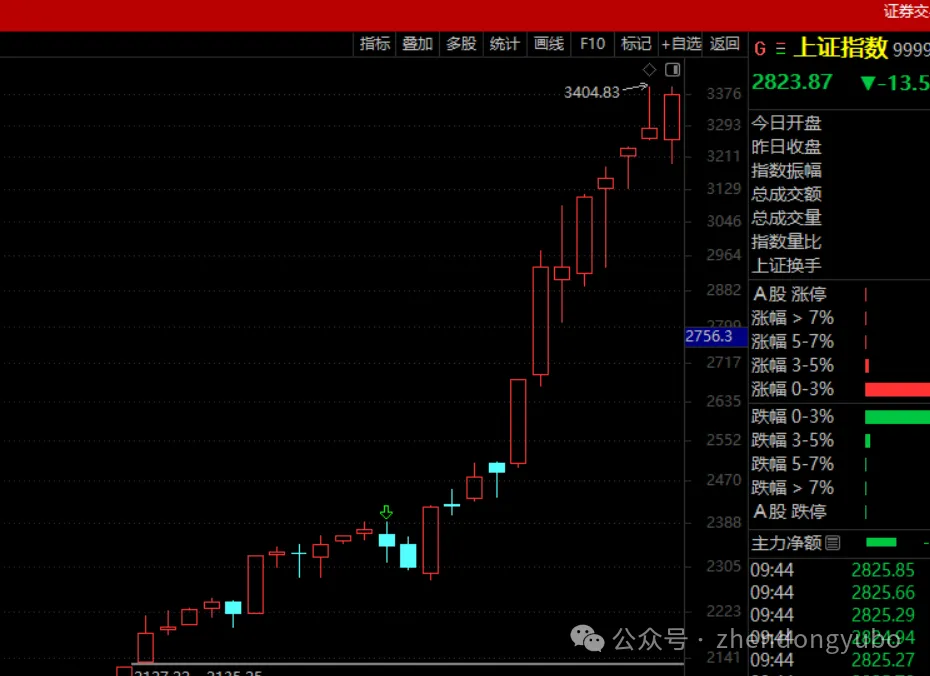This screenshot has width=930, height=676.
Task: Select the 叠加 overlay toolbar item
Action: click(418, 44)
